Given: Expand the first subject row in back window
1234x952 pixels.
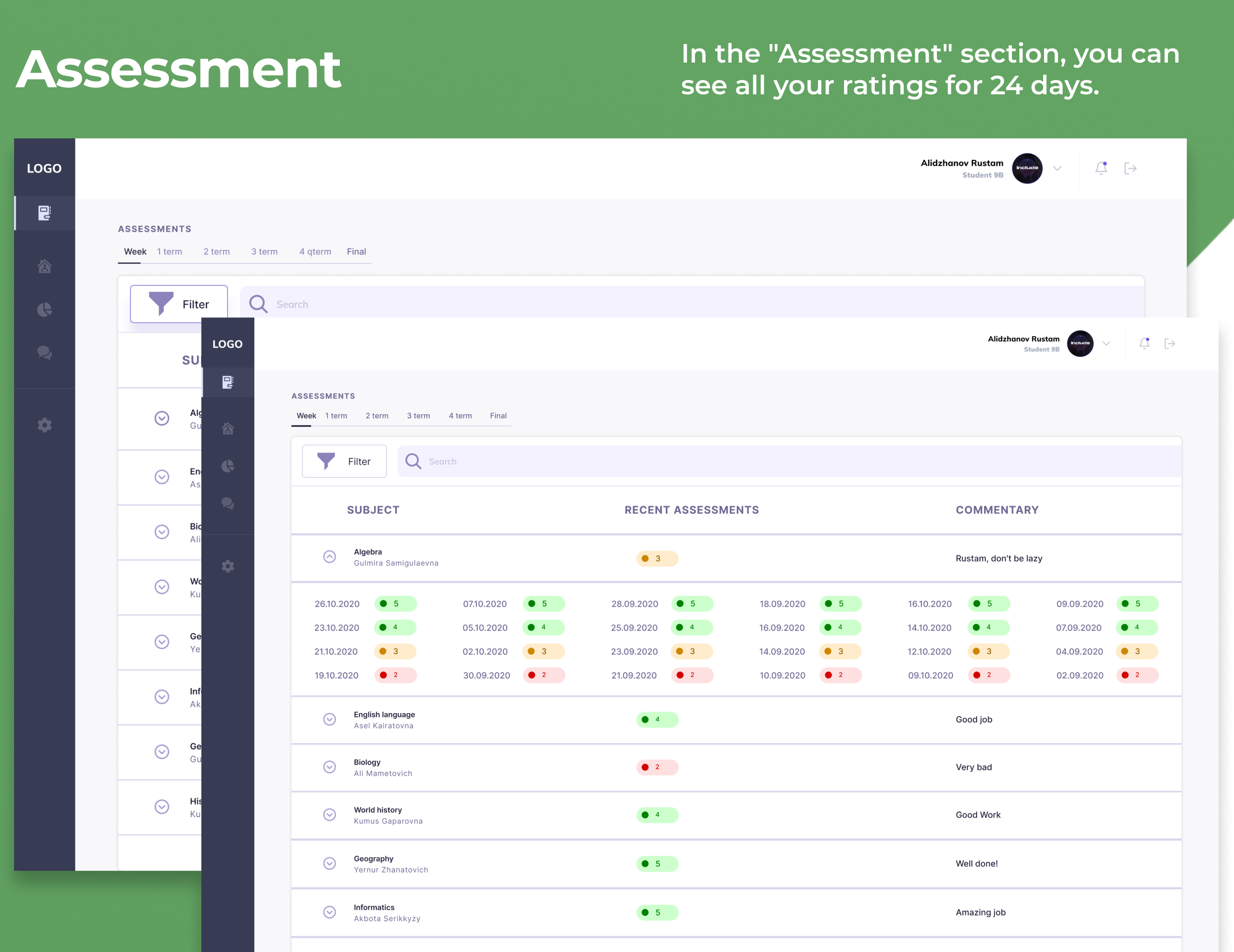Looking at the screenshot, I should (162, 417).
